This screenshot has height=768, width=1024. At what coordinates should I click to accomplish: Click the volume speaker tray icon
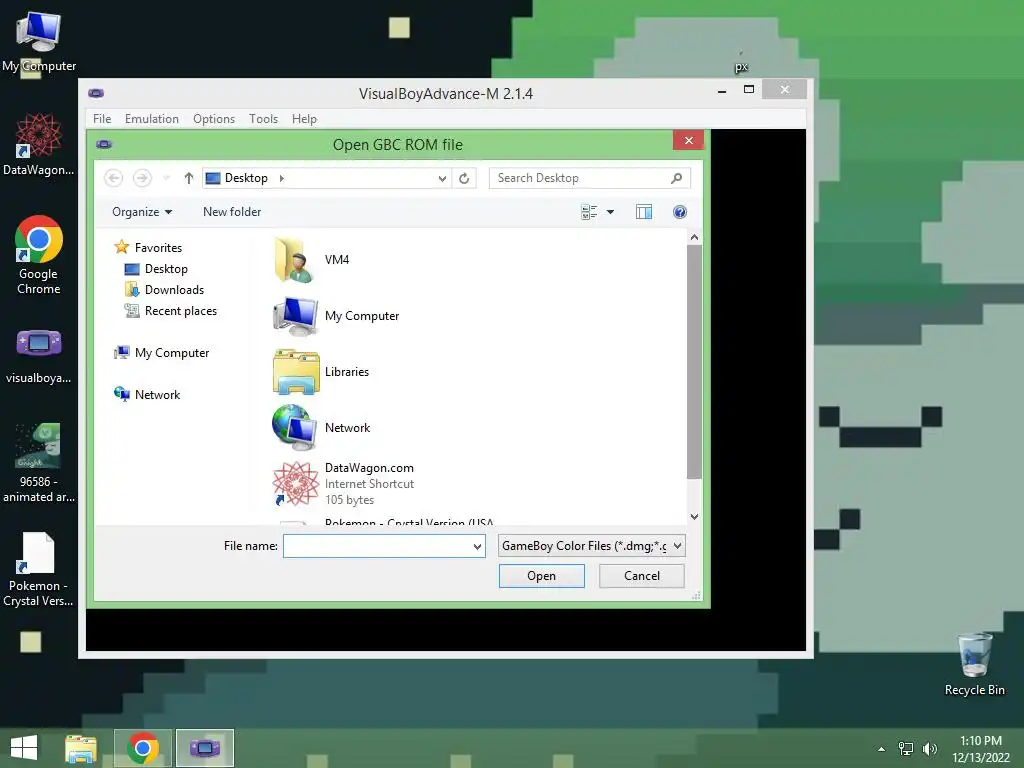click(x=930, y=748)
